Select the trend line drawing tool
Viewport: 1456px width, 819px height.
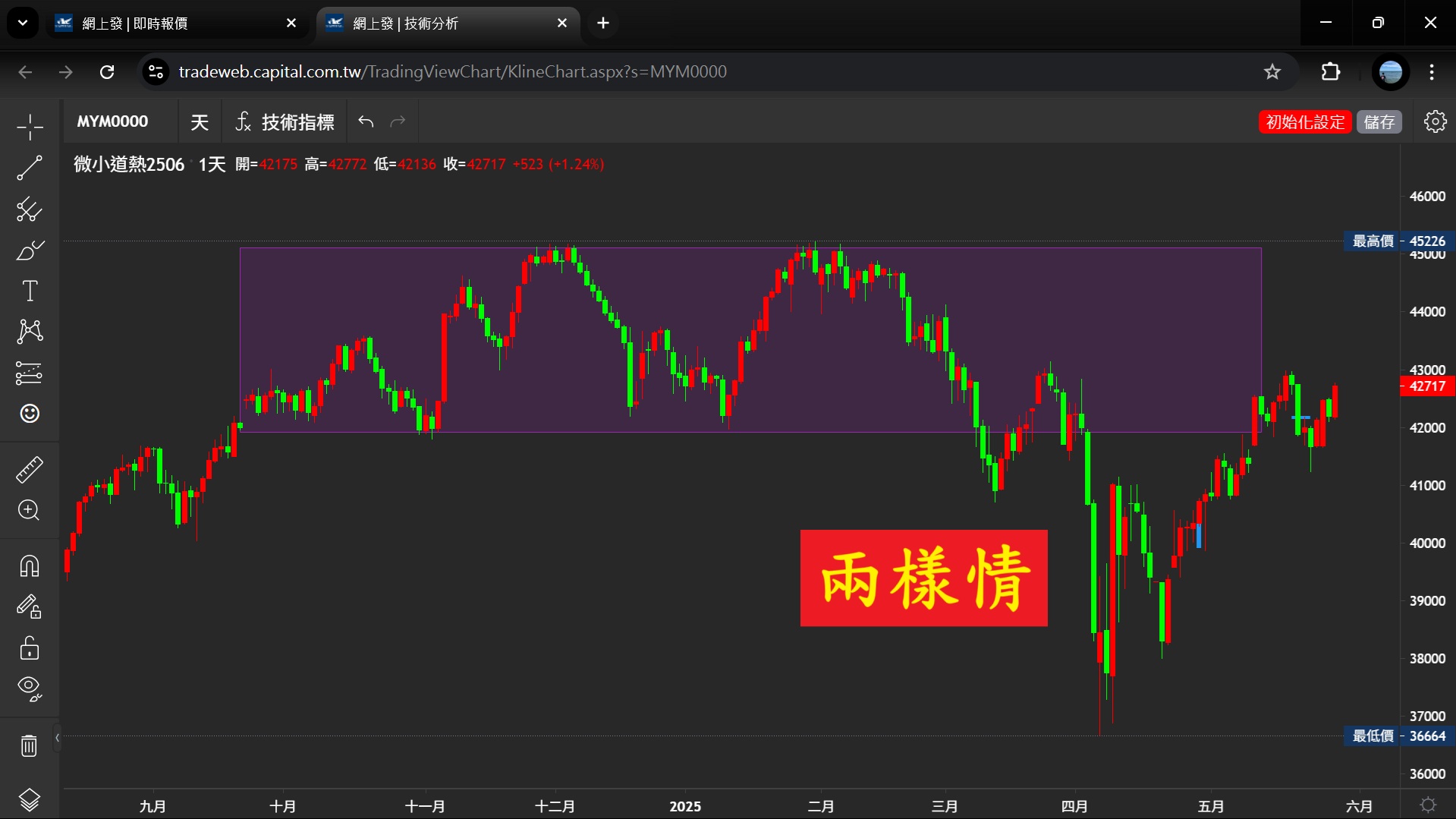(30, 168)
